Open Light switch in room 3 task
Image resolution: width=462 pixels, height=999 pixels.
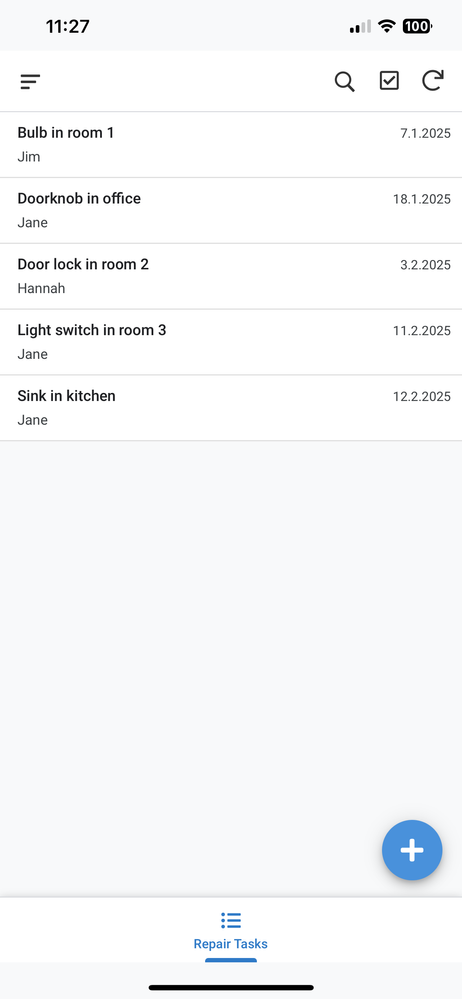231,342
